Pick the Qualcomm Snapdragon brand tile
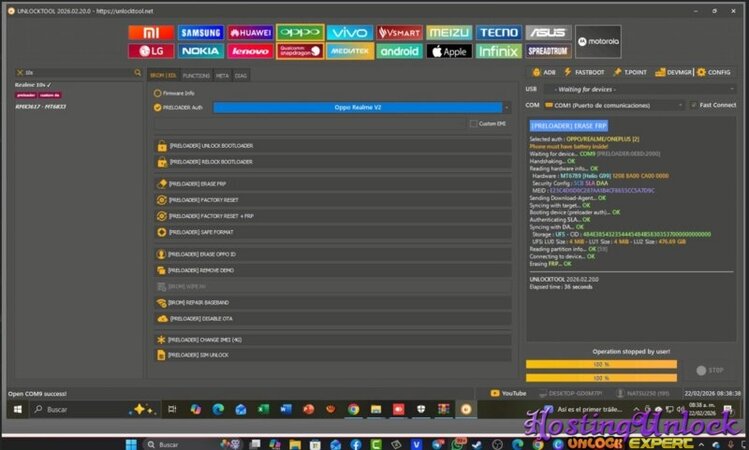Viewport: 749px width, 450px height. [x=300, y=50]
